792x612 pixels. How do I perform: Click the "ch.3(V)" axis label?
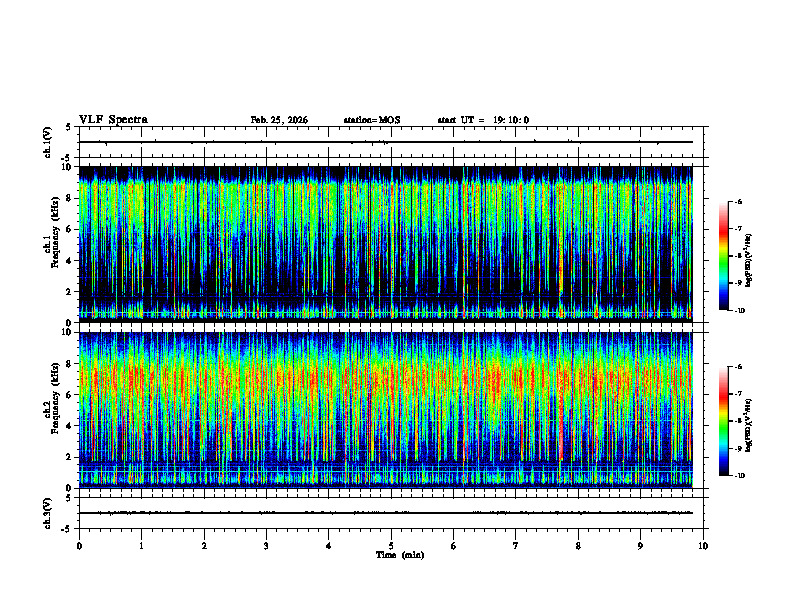(x=48, y=513)
